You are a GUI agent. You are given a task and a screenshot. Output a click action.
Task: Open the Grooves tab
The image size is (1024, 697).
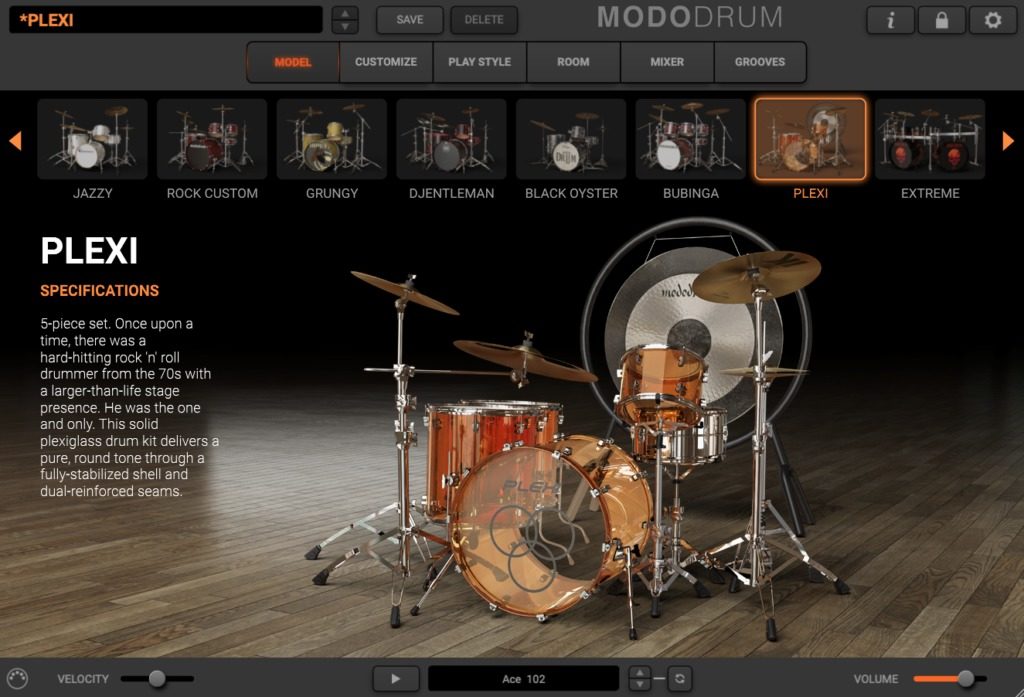click(x=760, y=62)
